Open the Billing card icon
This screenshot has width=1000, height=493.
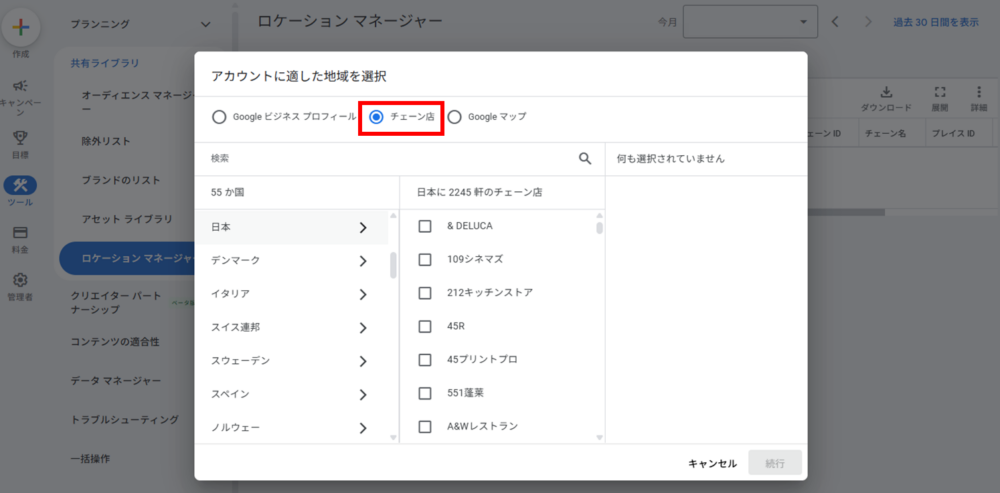[x=20, y=232]
